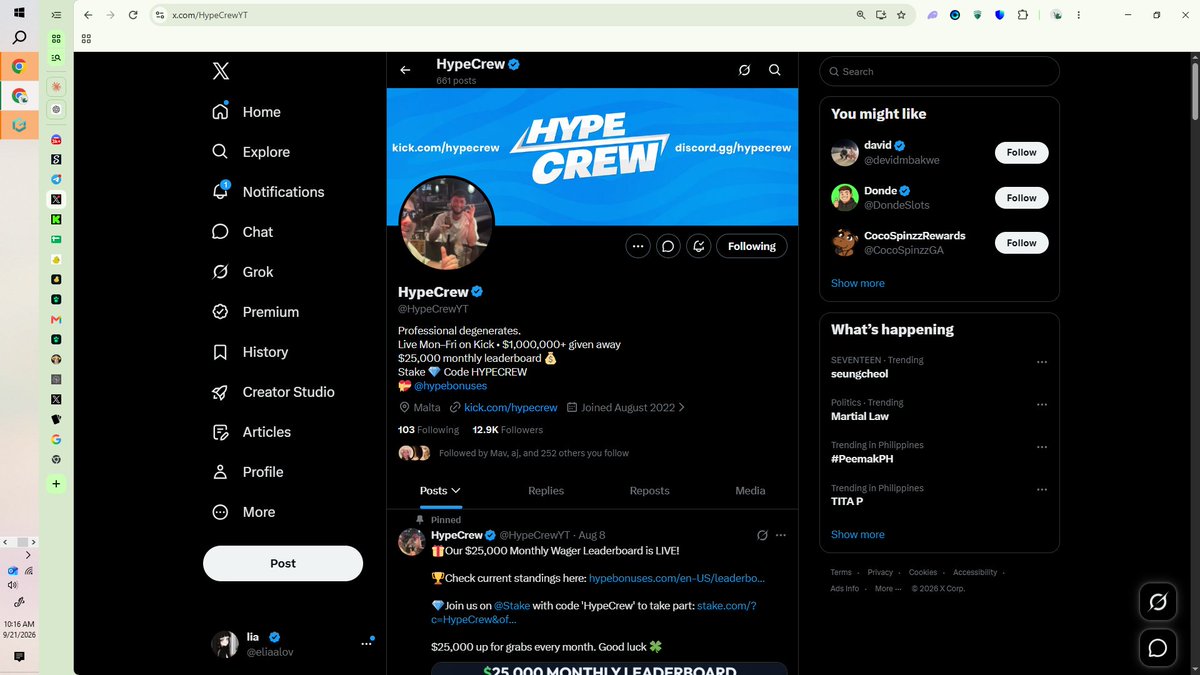Follow CocoSpinzzRewards suggestion
Viewport: 1200px width, 675px height.
click(x=1021, y=242)
